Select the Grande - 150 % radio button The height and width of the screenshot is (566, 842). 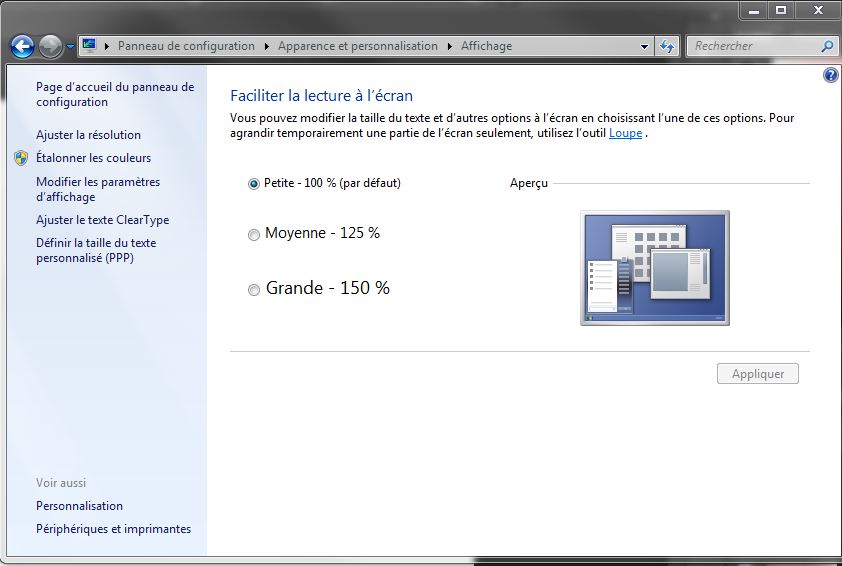pos(253,289)
